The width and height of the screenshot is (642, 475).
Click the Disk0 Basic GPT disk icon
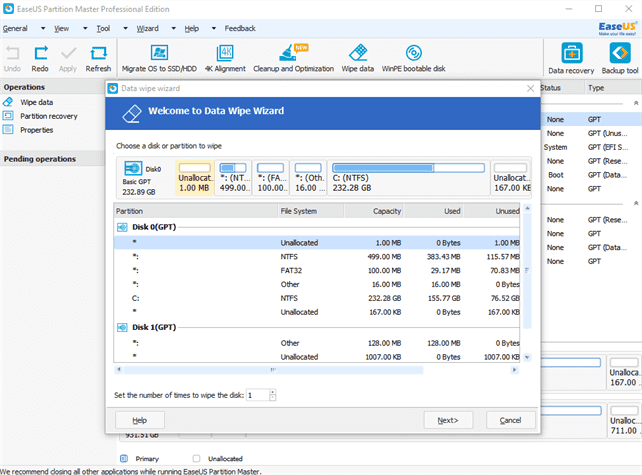tap(133, 168)
